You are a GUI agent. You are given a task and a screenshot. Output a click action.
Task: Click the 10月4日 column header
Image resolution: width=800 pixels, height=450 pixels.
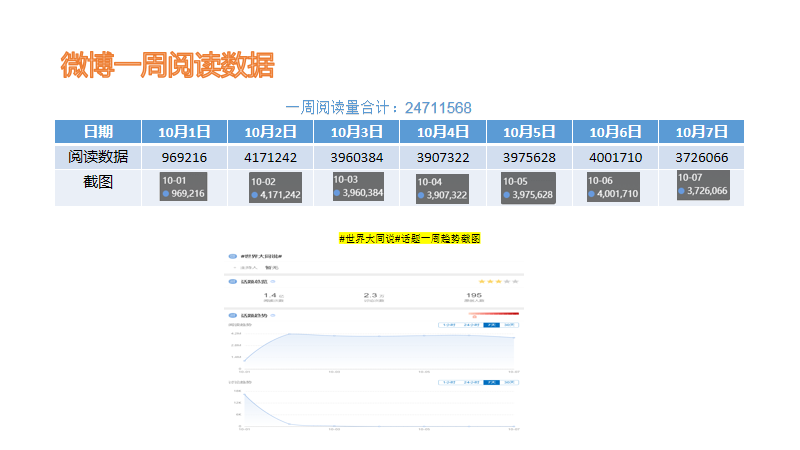tap(443, 132)
